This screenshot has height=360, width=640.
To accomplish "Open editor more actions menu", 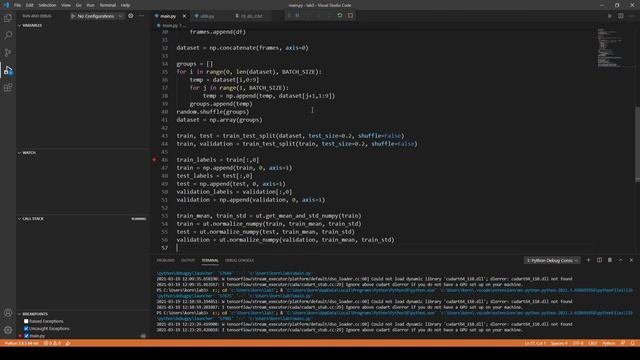I will pyautogui.click(x=631, y=16).
